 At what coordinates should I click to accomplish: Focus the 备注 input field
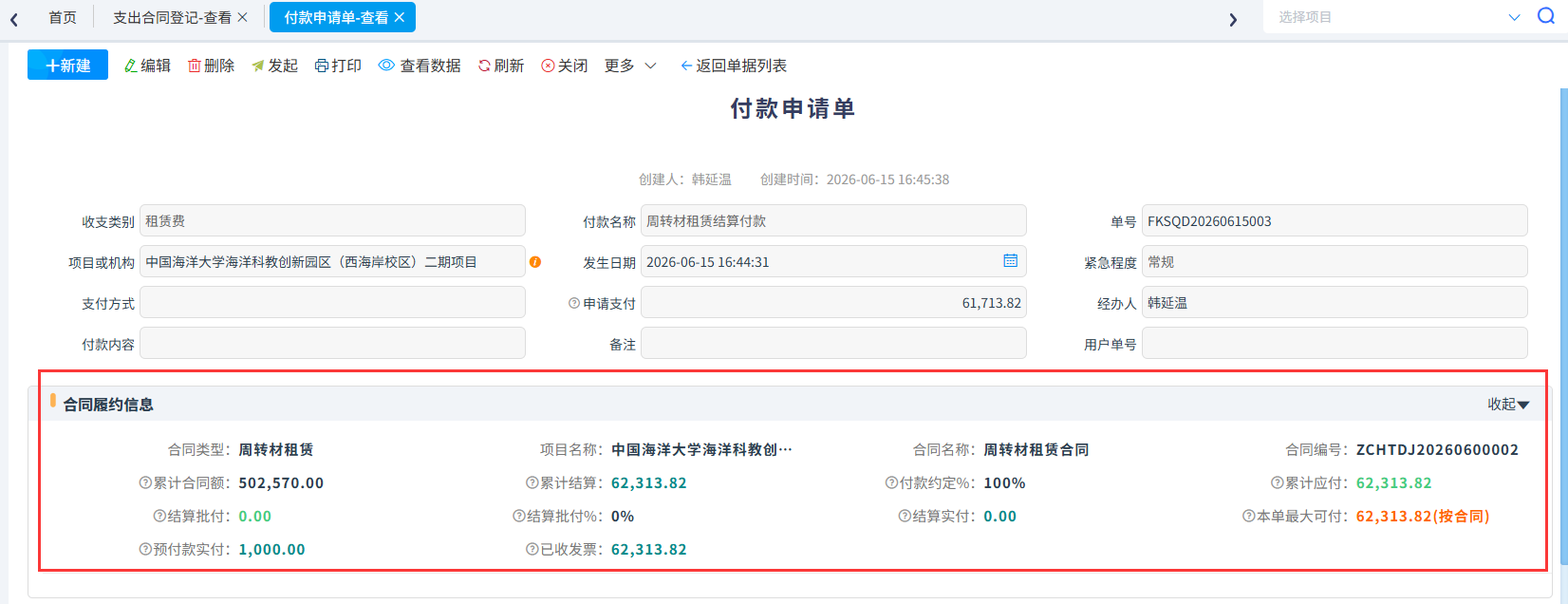click(x=833, y=344)
